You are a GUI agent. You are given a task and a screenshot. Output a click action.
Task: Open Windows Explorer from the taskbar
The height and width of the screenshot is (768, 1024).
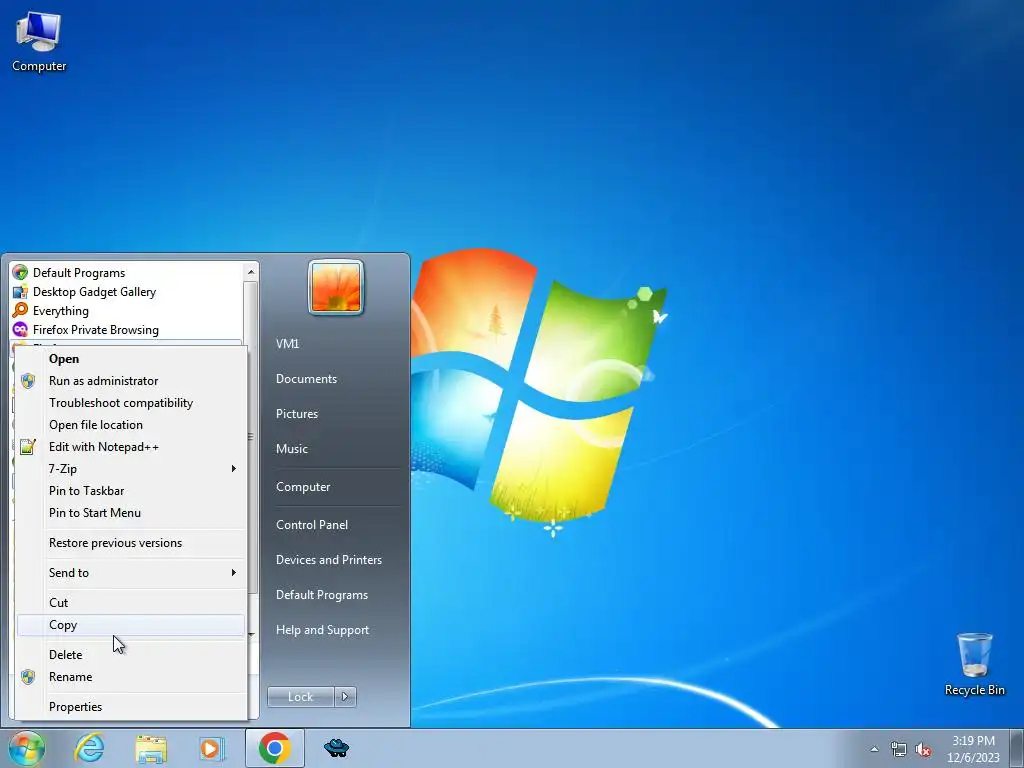click(151, 748)
